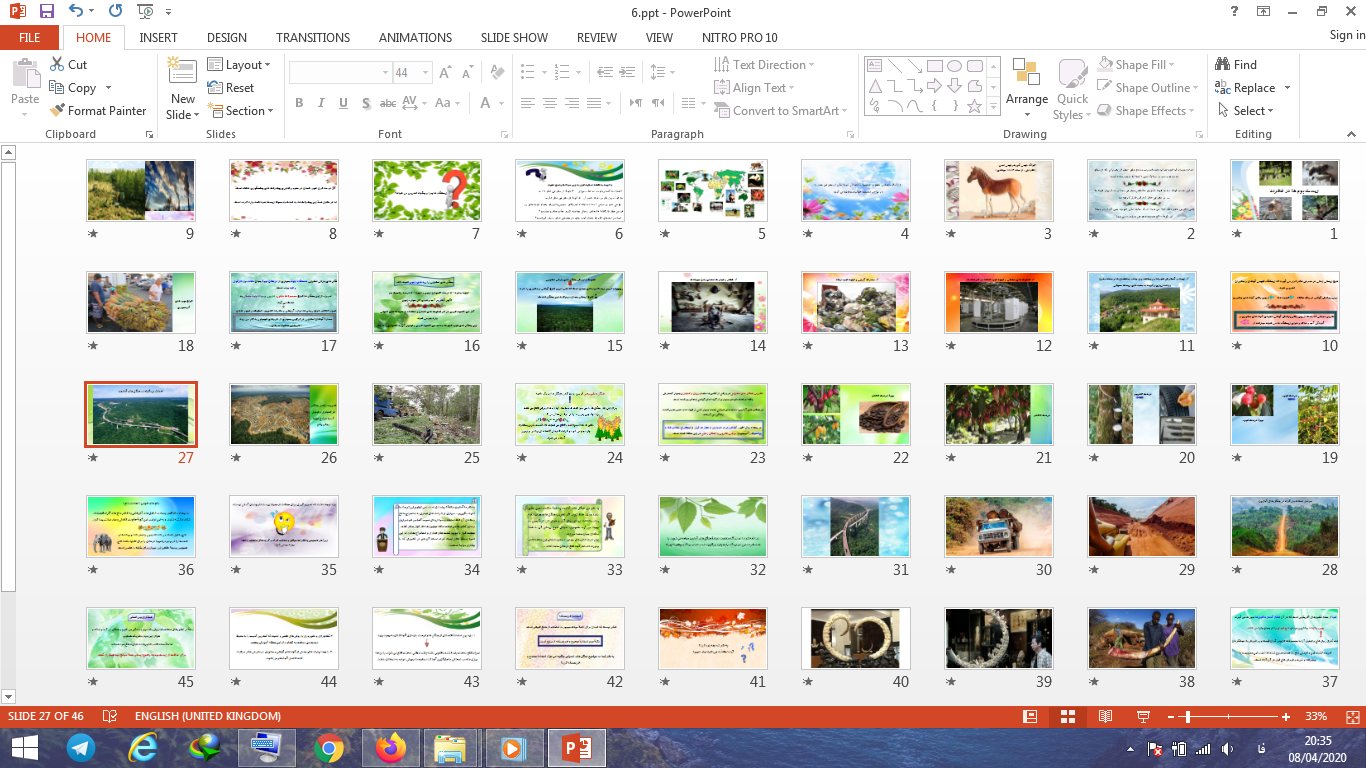Click the Find binoculars icon

tap(1222, 64)
